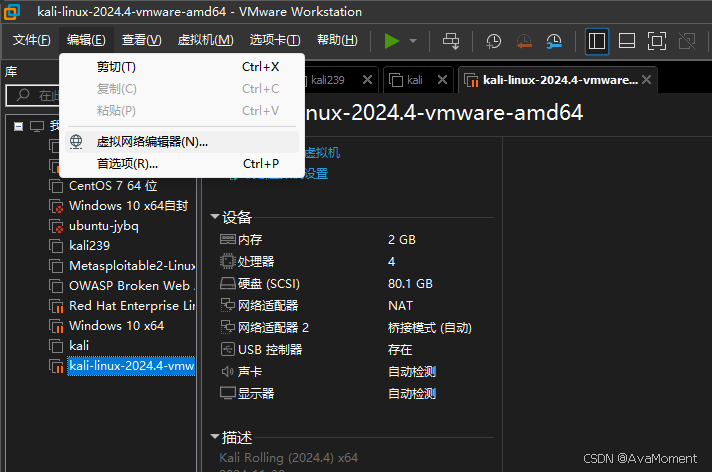Click the monitor icon beside 显示器
This screenshot has height=472, width=712.
pyautogui.click(x=227, y=393)
